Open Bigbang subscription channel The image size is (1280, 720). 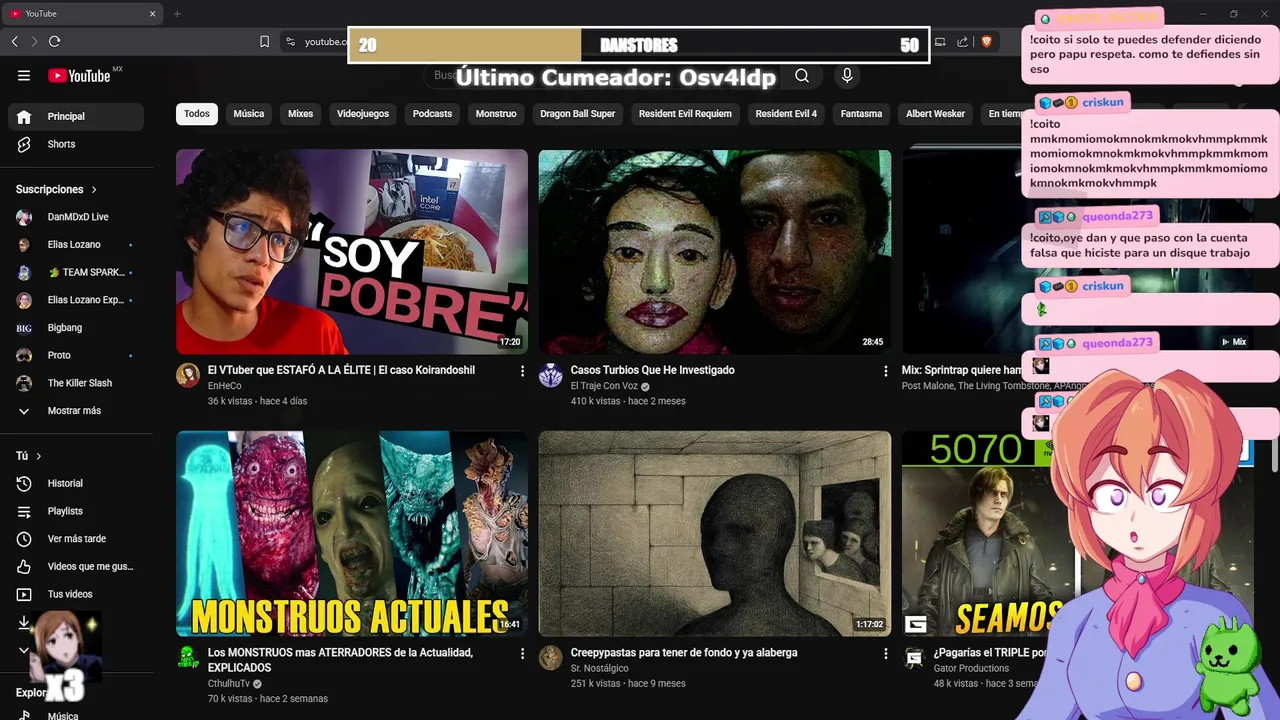coord(76,328)
